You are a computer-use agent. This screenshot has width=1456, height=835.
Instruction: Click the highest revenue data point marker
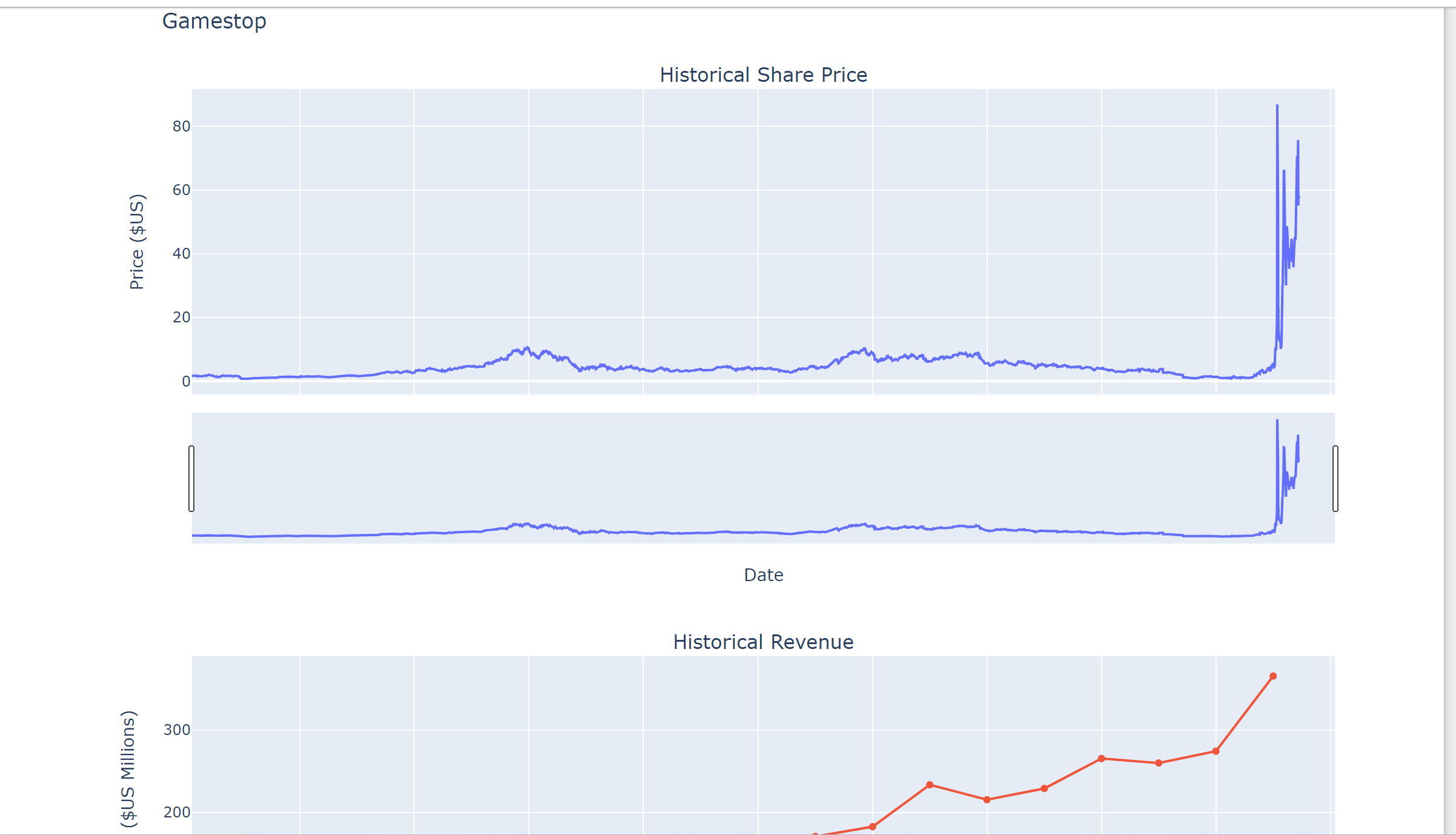(x=1272, y=676)
